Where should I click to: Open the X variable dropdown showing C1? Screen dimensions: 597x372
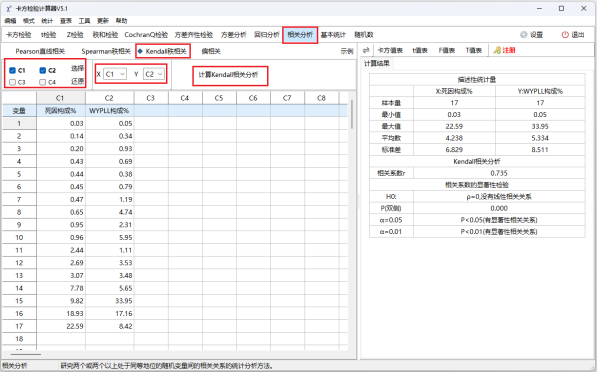coord(115,74)
